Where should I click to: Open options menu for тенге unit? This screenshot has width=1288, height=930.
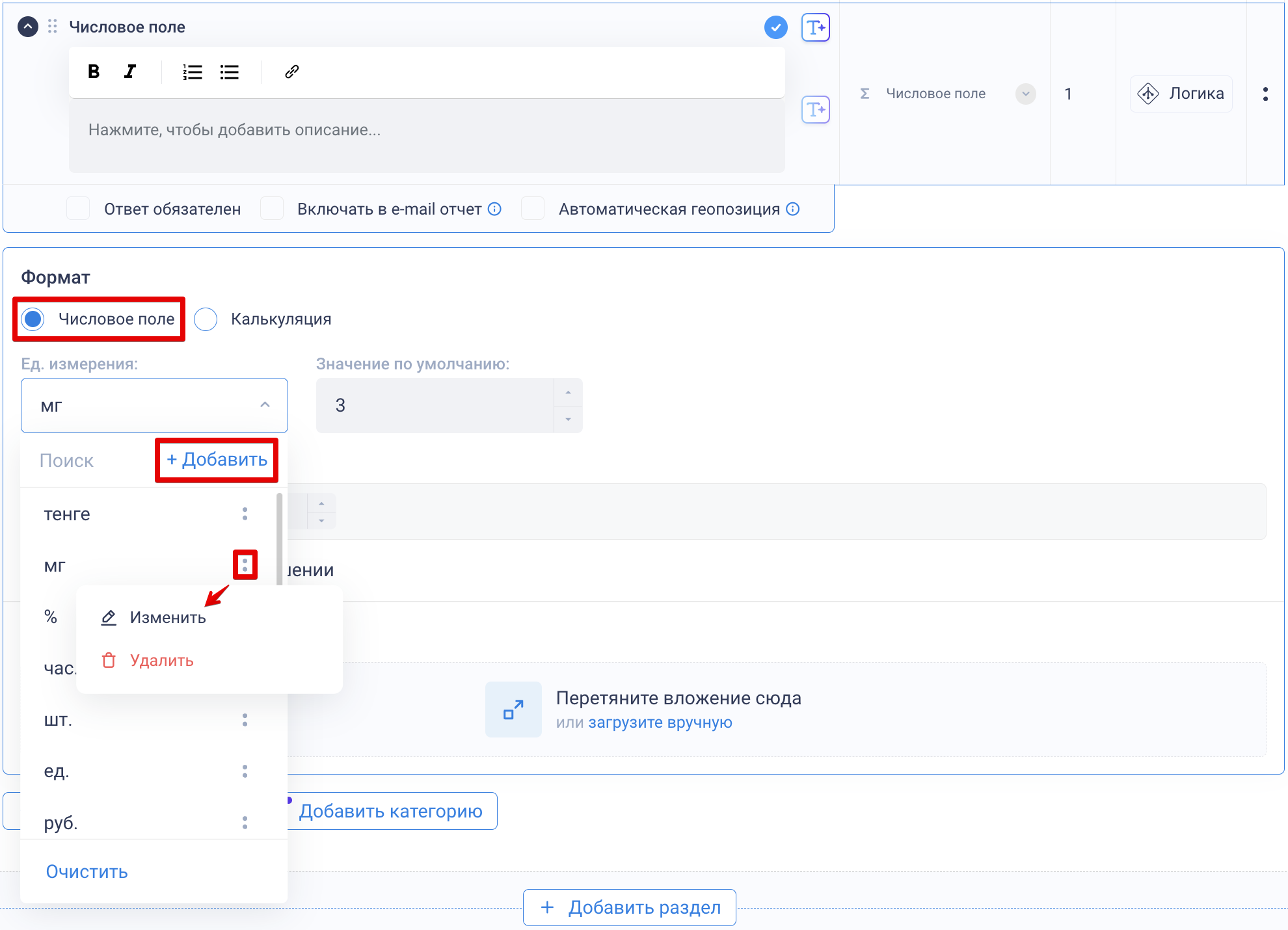[245, 514]
